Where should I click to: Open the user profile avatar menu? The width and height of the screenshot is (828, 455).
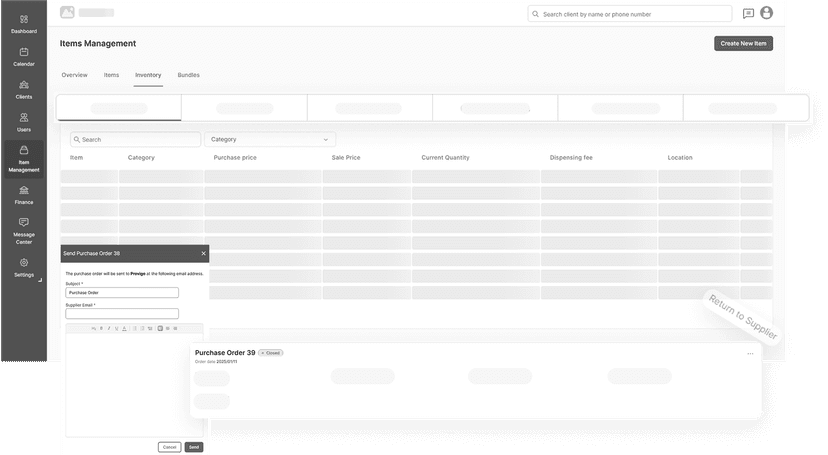coord(766,13)
